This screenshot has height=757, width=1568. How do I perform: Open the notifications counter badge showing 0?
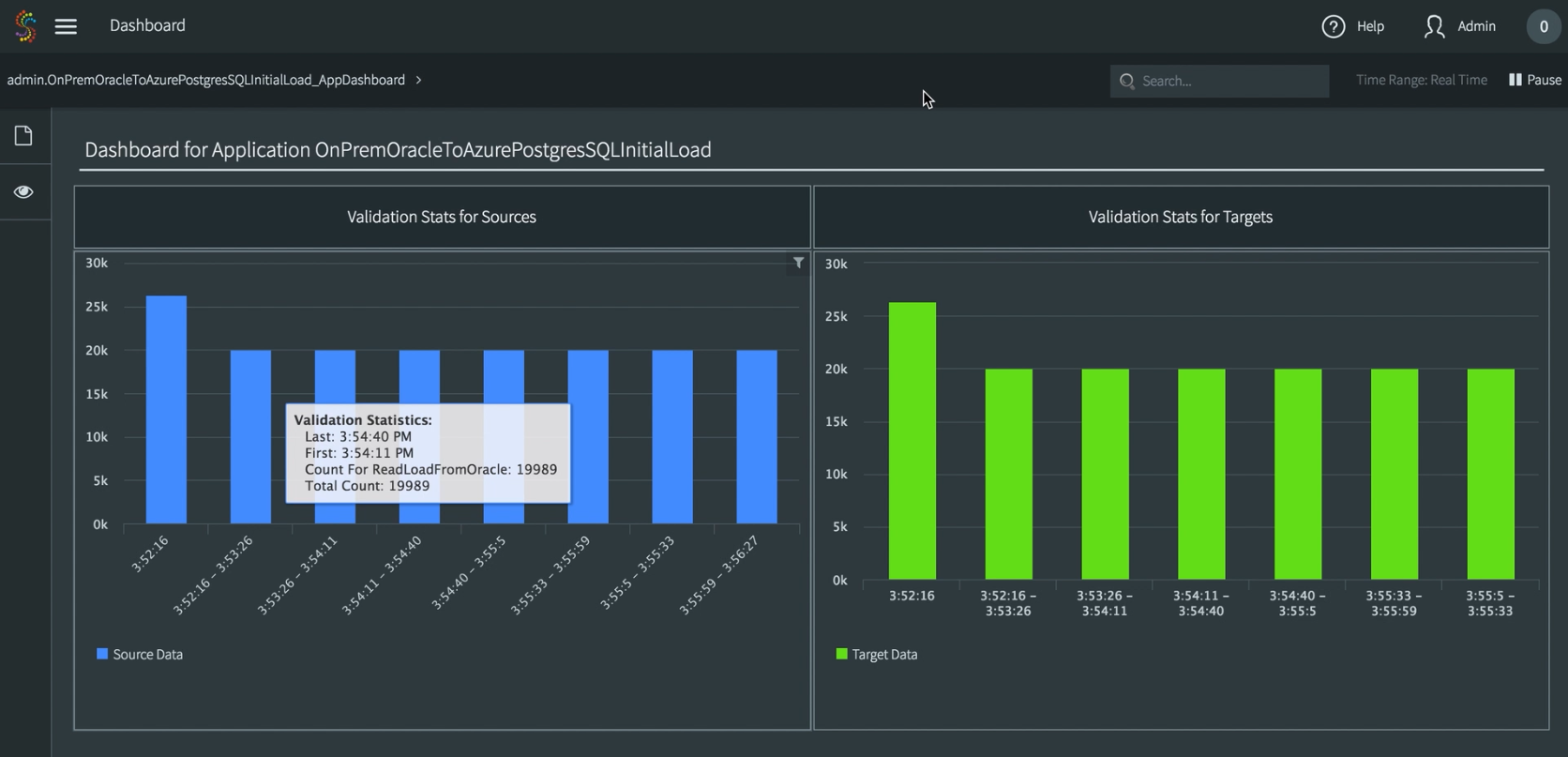click(1544, 26)
